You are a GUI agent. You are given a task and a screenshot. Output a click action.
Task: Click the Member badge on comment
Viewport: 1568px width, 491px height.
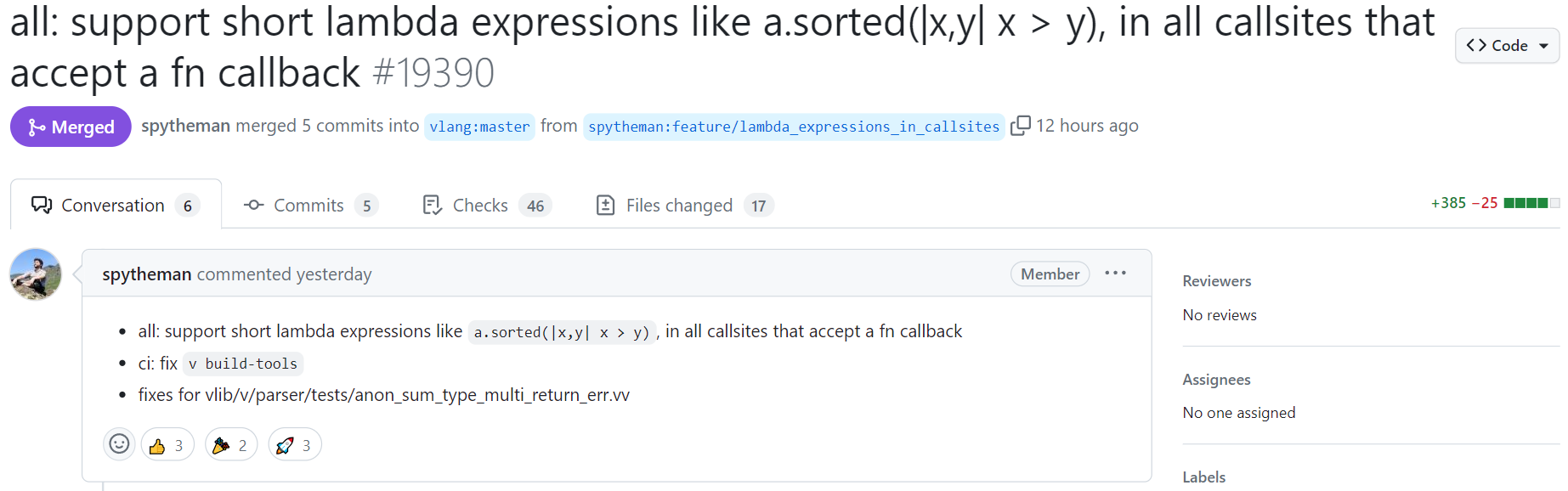1050,274
